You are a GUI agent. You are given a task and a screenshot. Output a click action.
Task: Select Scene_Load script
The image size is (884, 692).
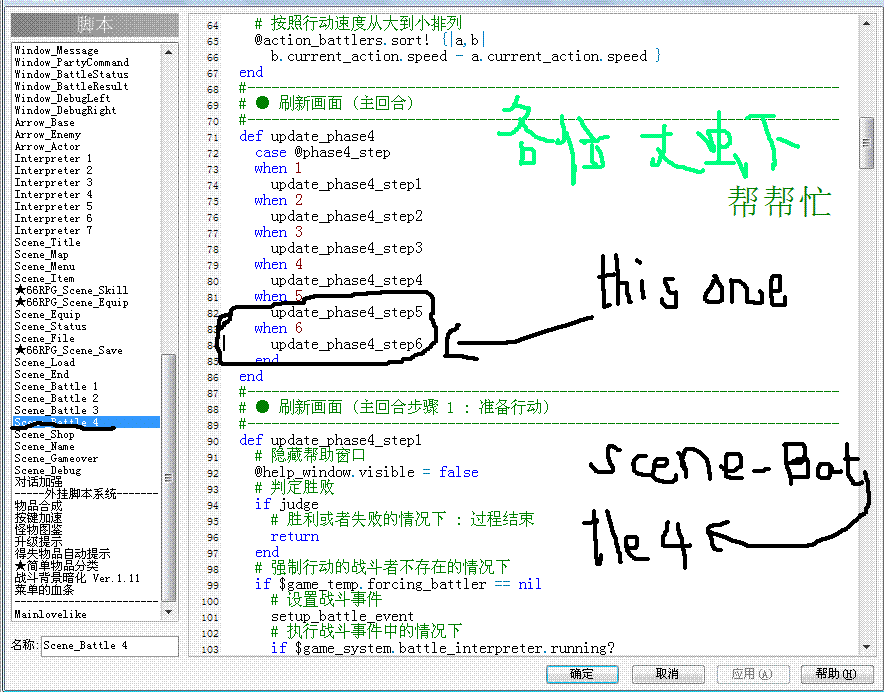pos(45,363)
